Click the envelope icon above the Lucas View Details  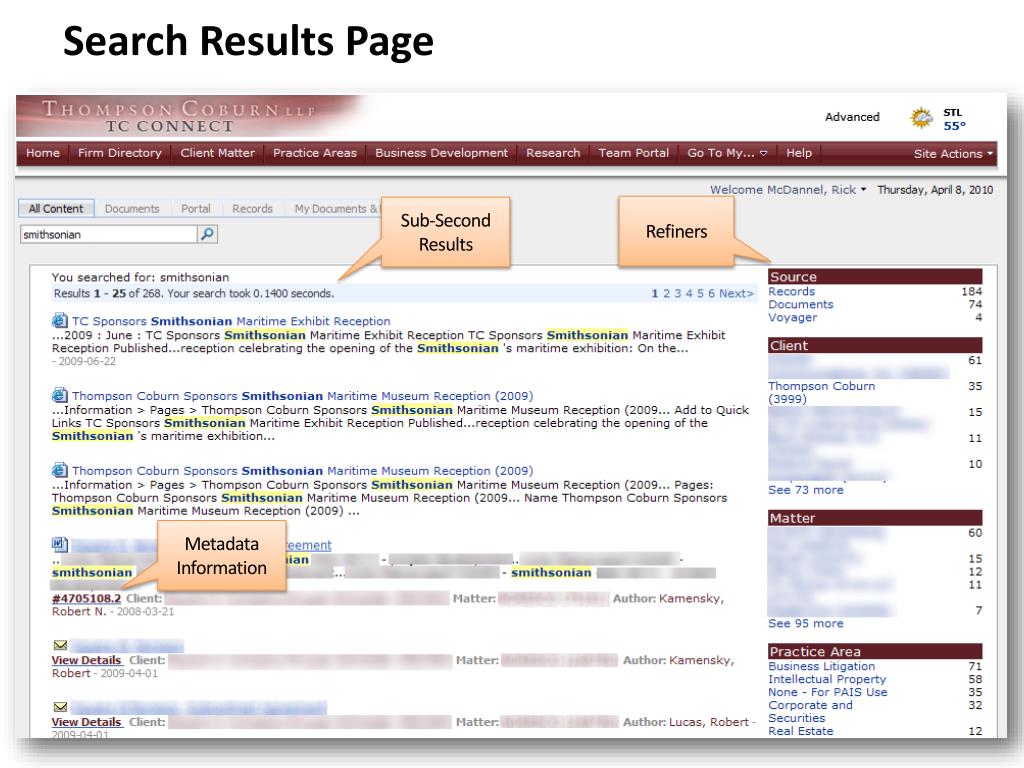point(60,707)
